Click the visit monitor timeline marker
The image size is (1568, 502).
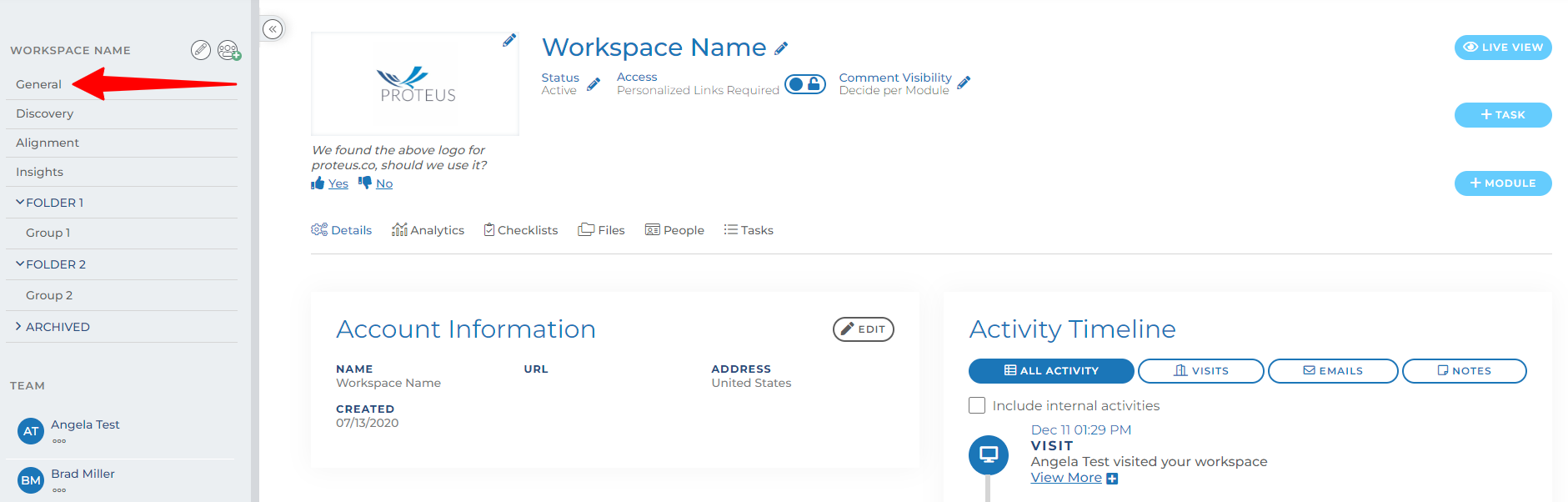(989, 455)
